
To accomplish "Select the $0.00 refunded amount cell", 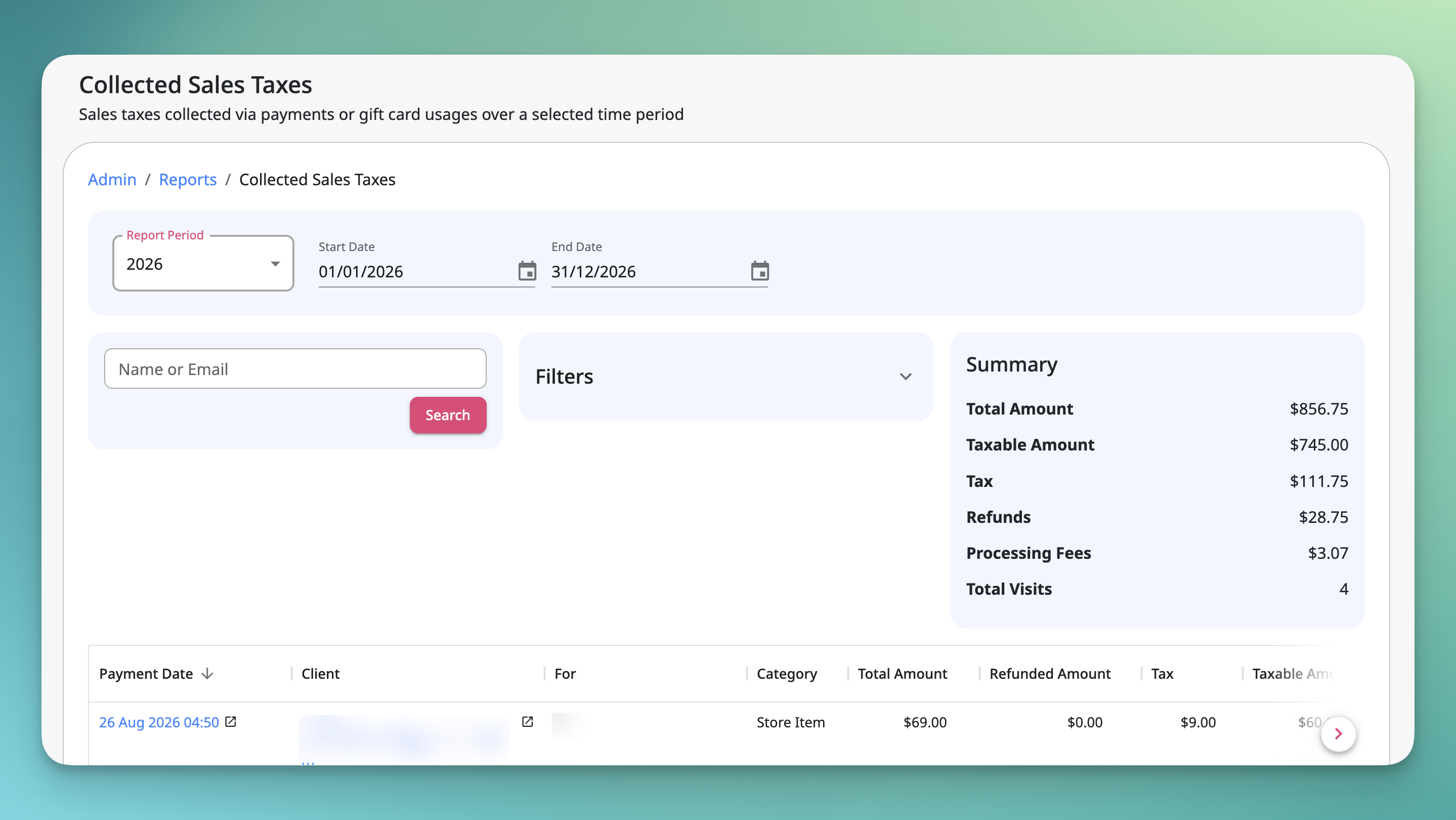I will [1085, 722].
